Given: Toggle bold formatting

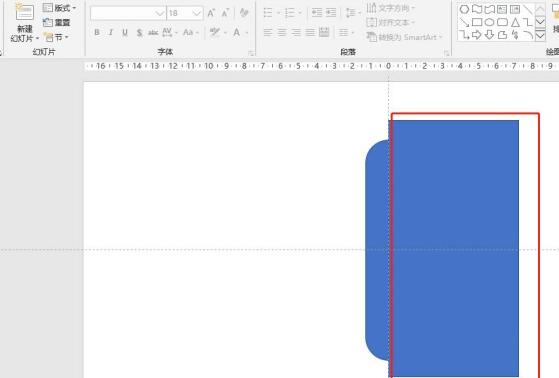Looking at the screenshot, I should (x=97, y=32).
